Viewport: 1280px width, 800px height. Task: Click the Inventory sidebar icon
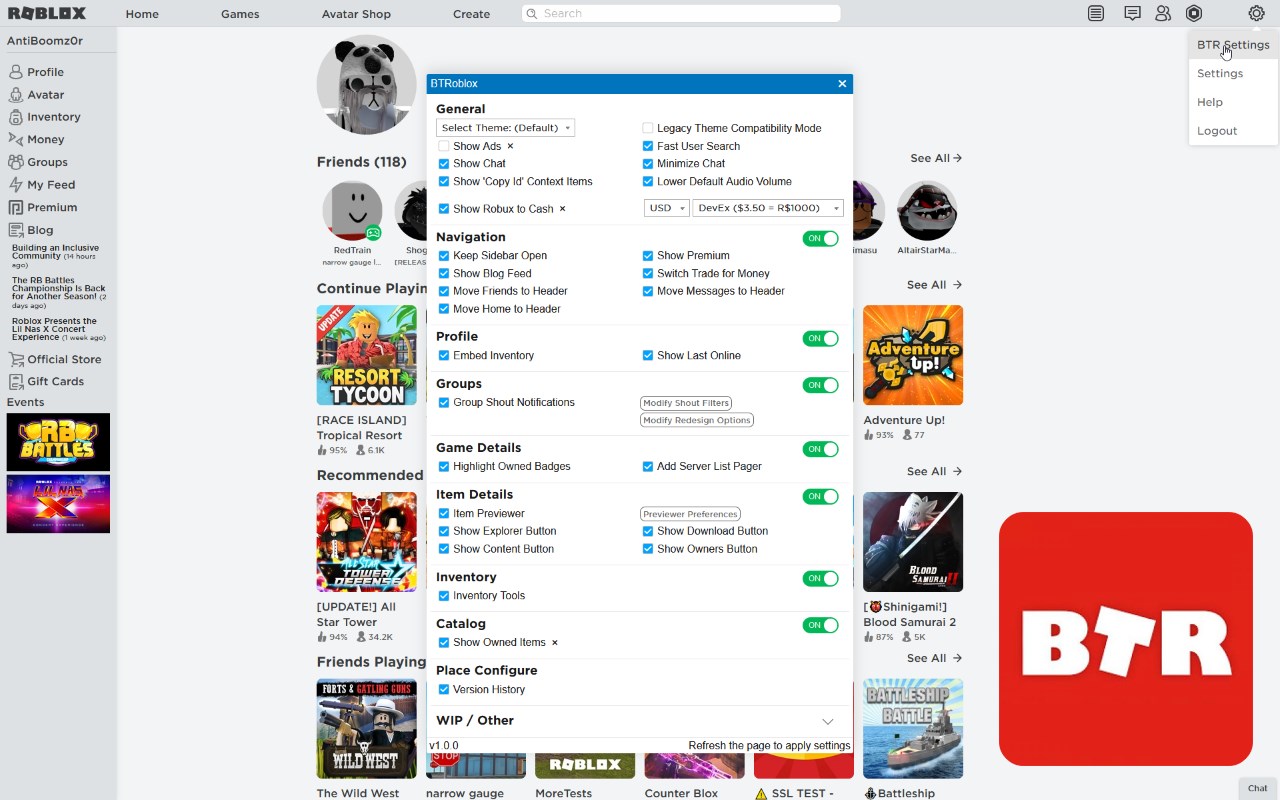(x=16, y=117)
